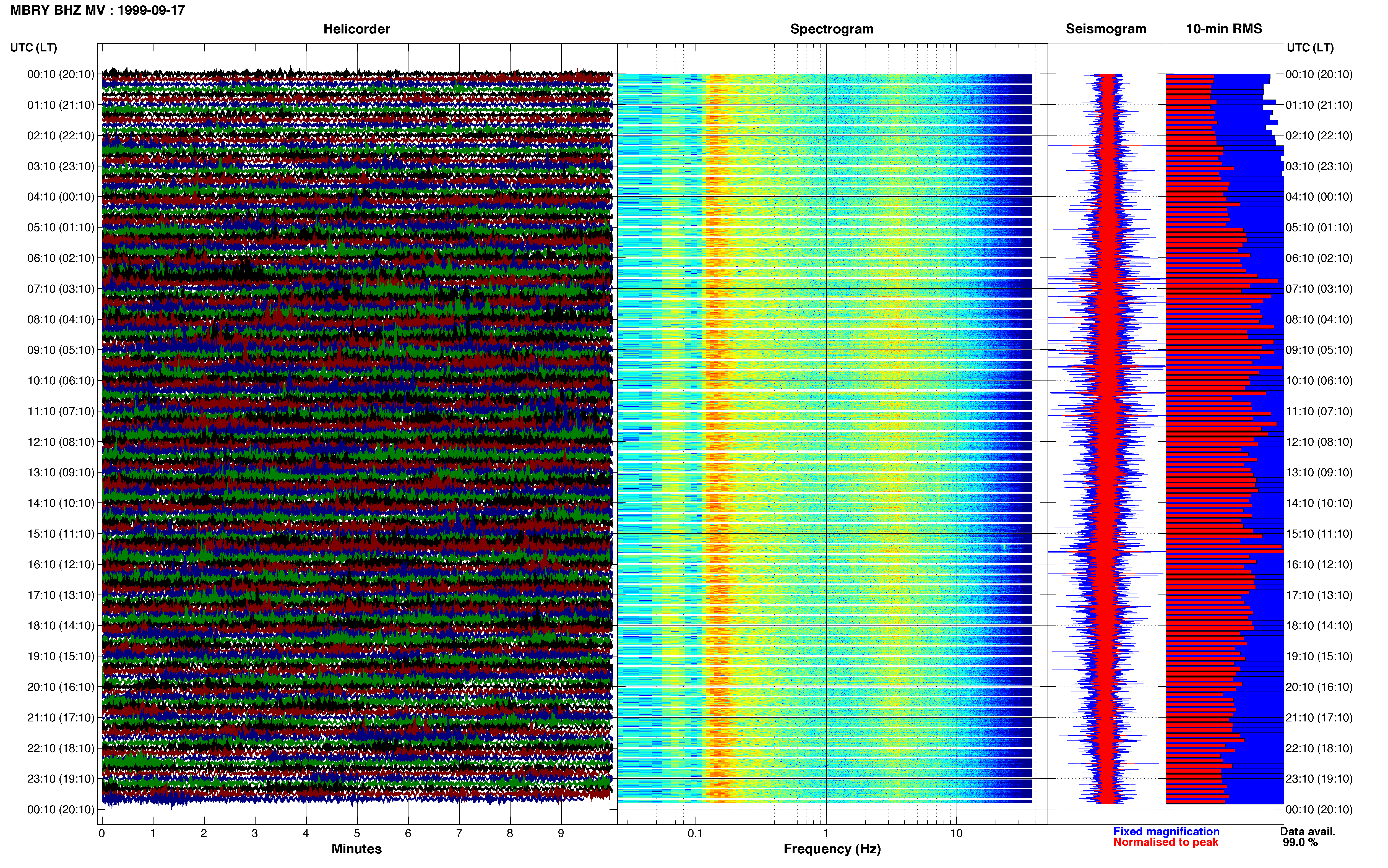This screenshot has height=868, width=1388.
Task: Click the right time label 12:10 (08:10)
Action: [1319, 442]
